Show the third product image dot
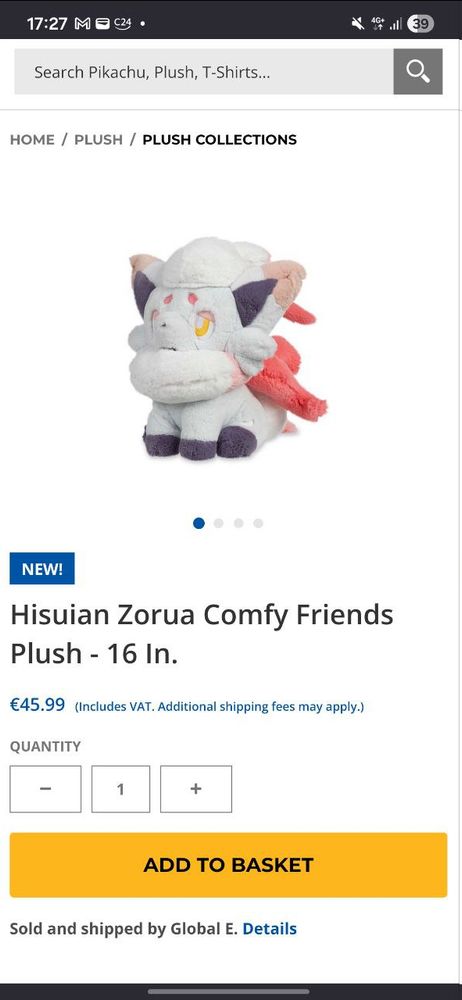Image resolution: width=462 pixels, height=1000 pixels. pos(239,523)
